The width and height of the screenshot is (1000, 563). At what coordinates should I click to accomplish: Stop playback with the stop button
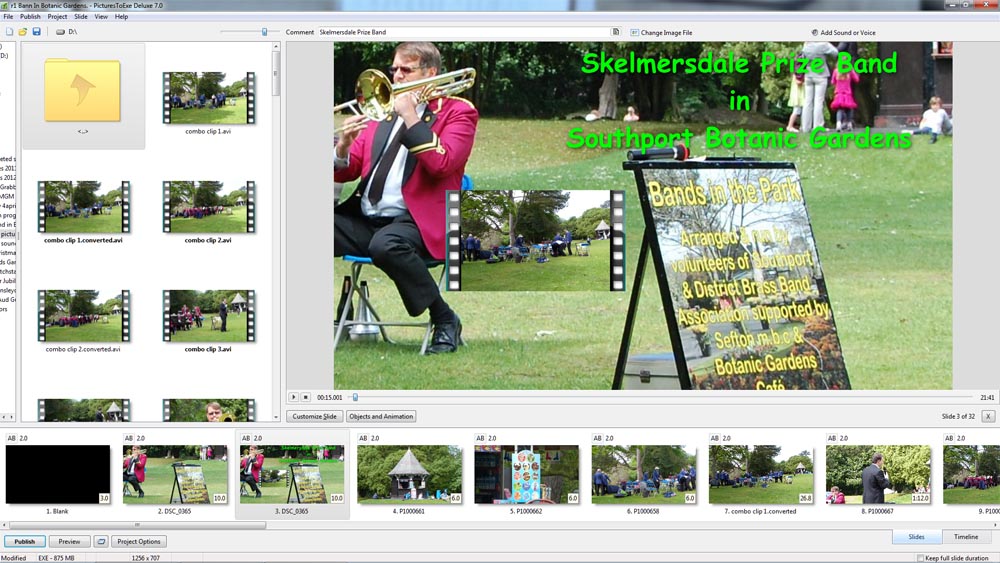[x=305, y=397]
